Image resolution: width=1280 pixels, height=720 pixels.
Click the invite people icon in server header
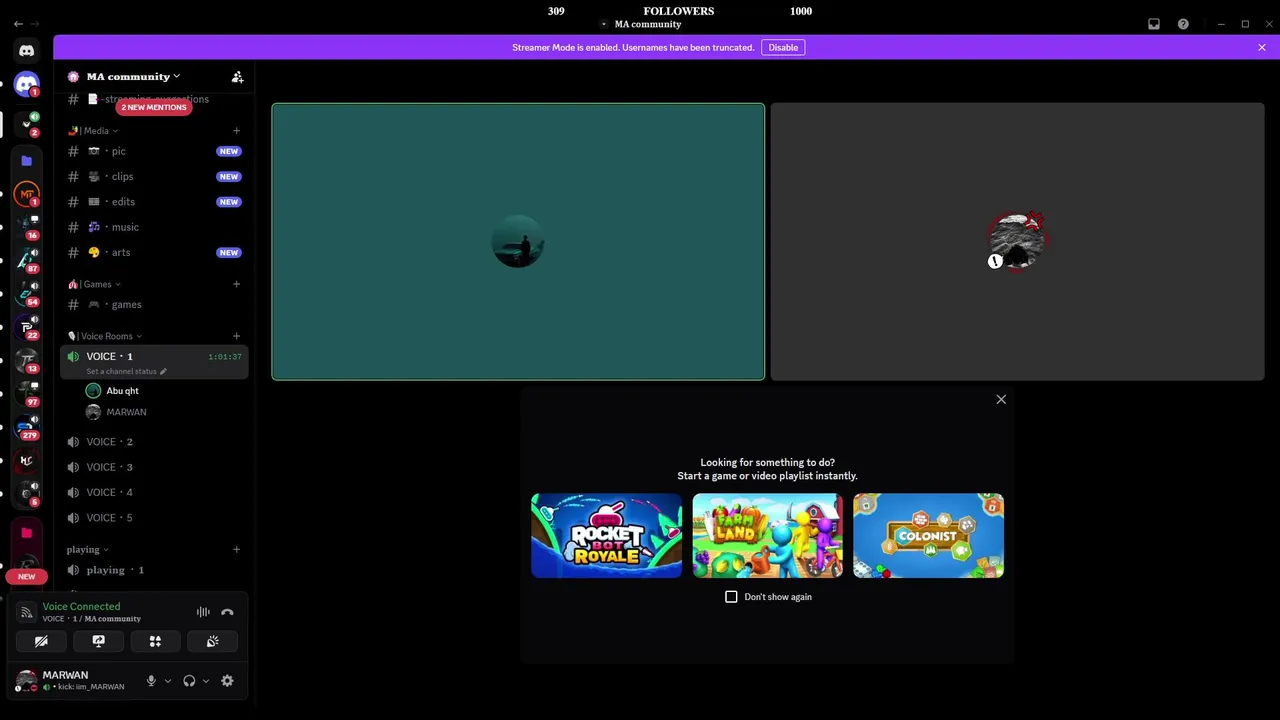pyautogui.click(x=237, y=77)
